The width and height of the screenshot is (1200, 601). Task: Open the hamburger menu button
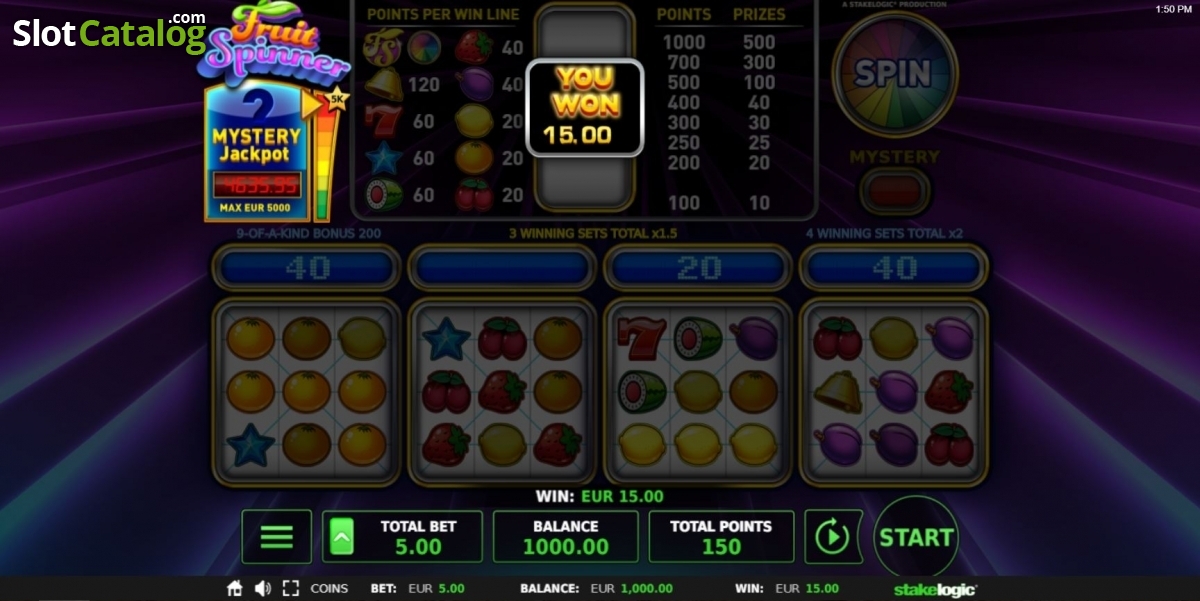[x=276, y=537]
